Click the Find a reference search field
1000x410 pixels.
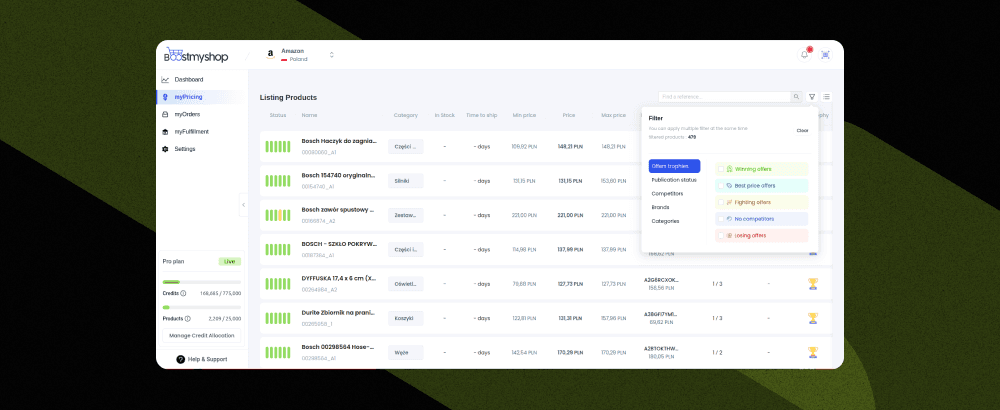click(x=725, y=97)
